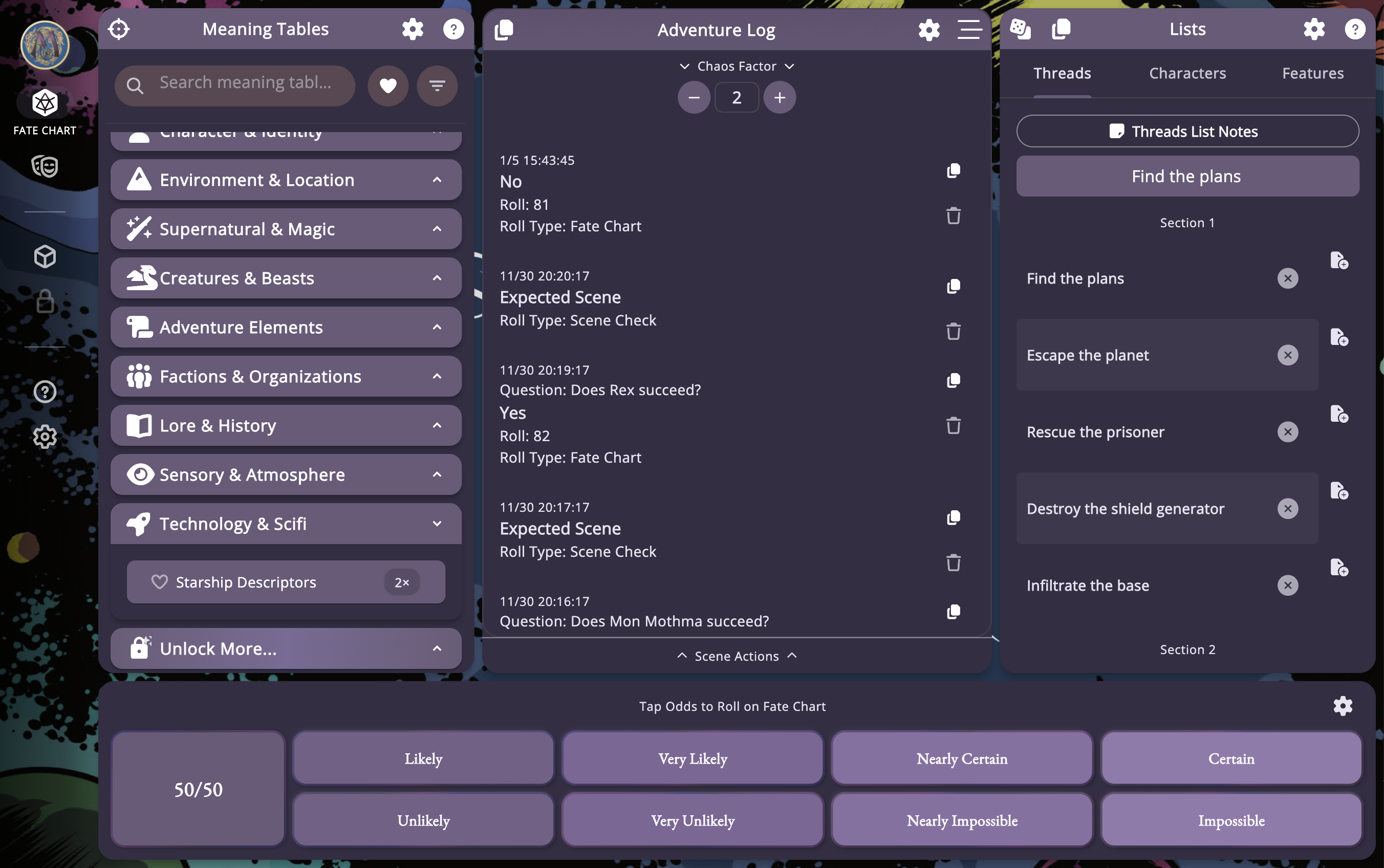Image resolution: width=1384 pixels, height=868 pixels.
Task: Roll Nearly Certain odds on Fate Chart
Action: click(x=962, y=758)
